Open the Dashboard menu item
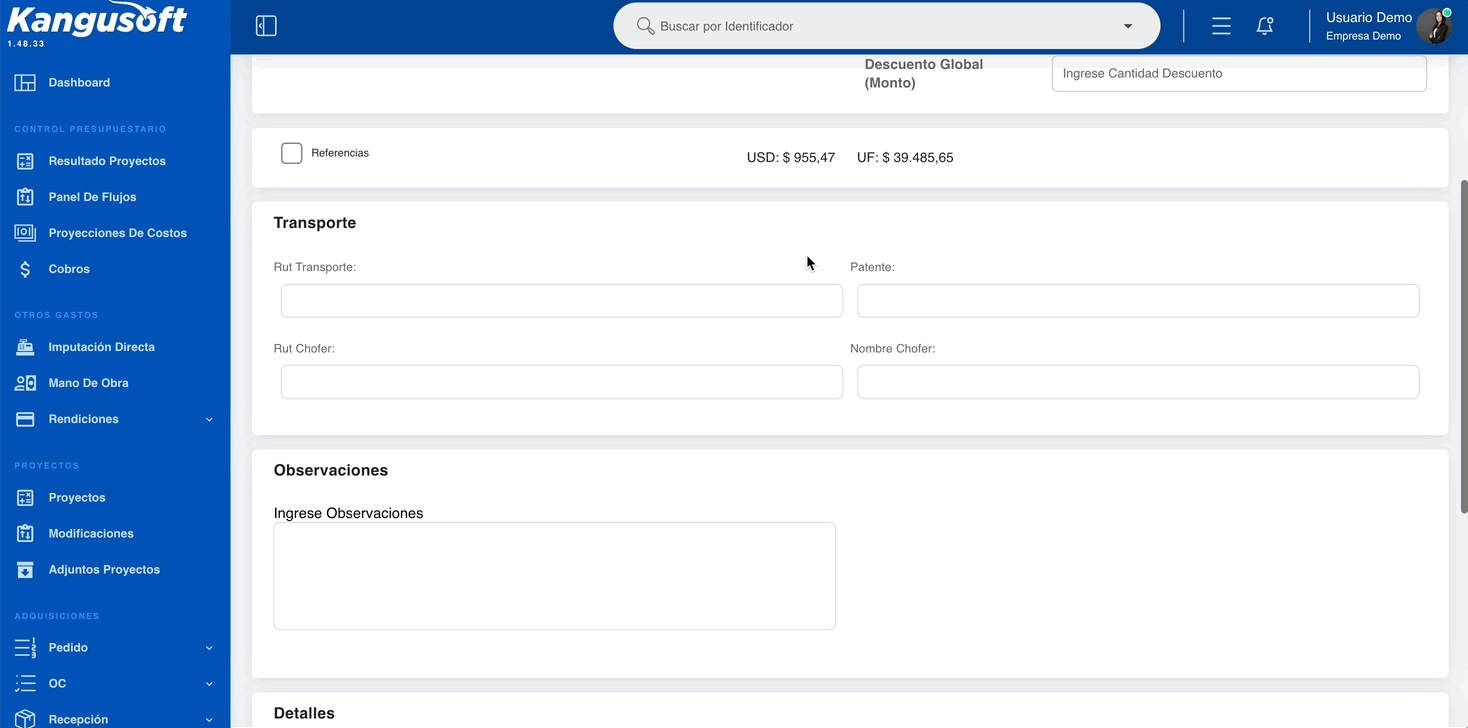Image resolution: width=1468 pixels, height=728 pixels. click(79, 83)
